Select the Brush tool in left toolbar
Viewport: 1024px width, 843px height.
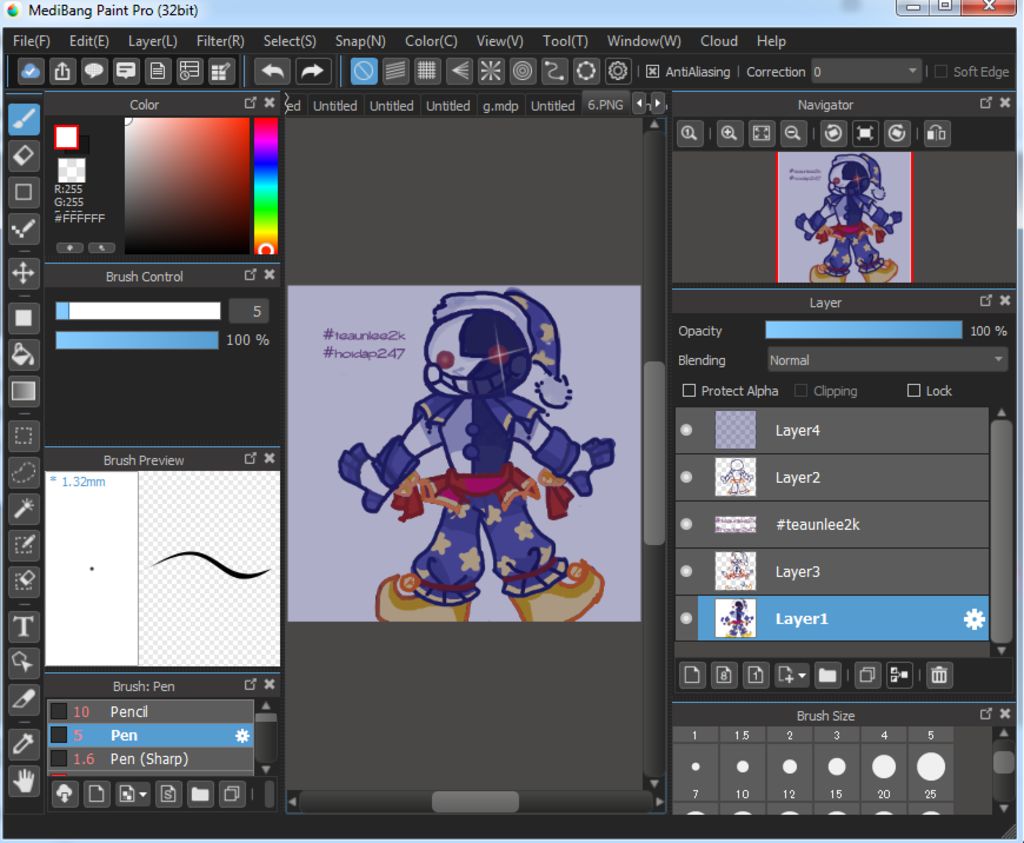(24, 119)
